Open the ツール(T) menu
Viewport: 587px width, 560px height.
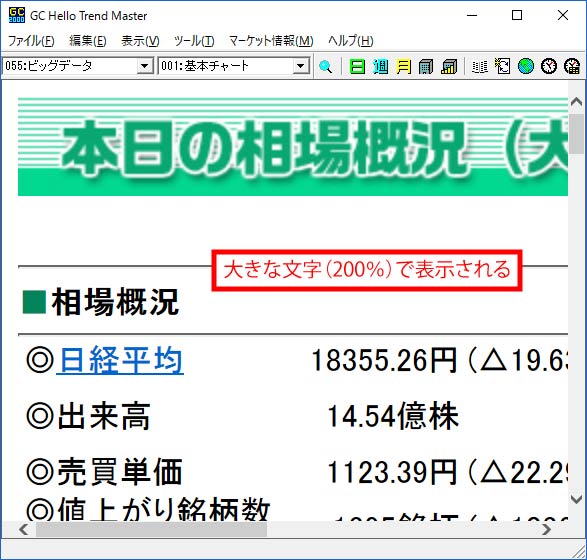[194, 40]
